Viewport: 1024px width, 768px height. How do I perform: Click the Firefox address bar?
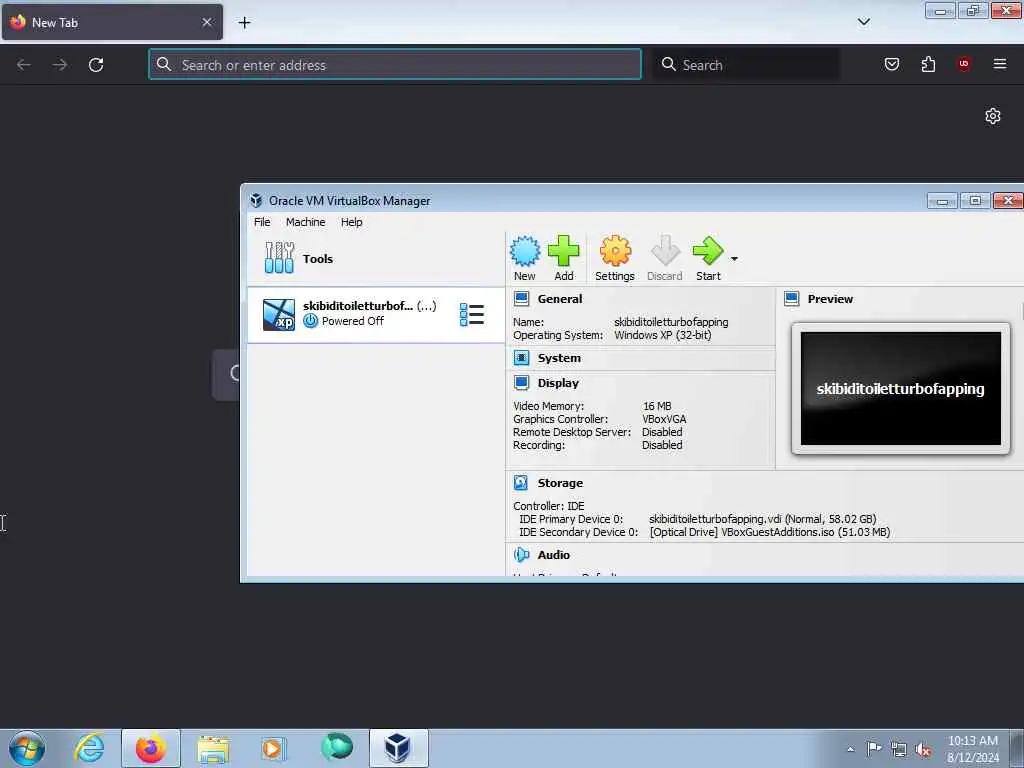[395, 65]
